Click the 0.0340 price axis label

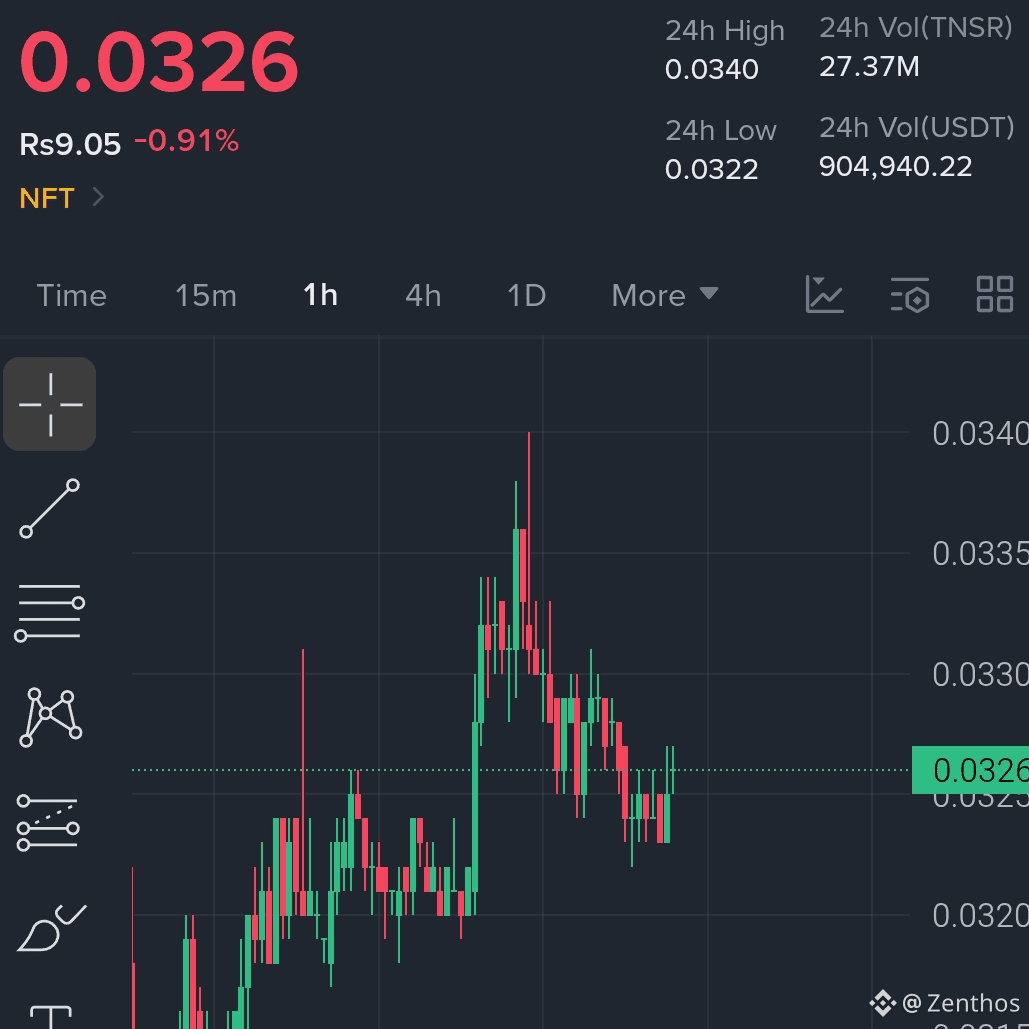[x=980, y=434]
